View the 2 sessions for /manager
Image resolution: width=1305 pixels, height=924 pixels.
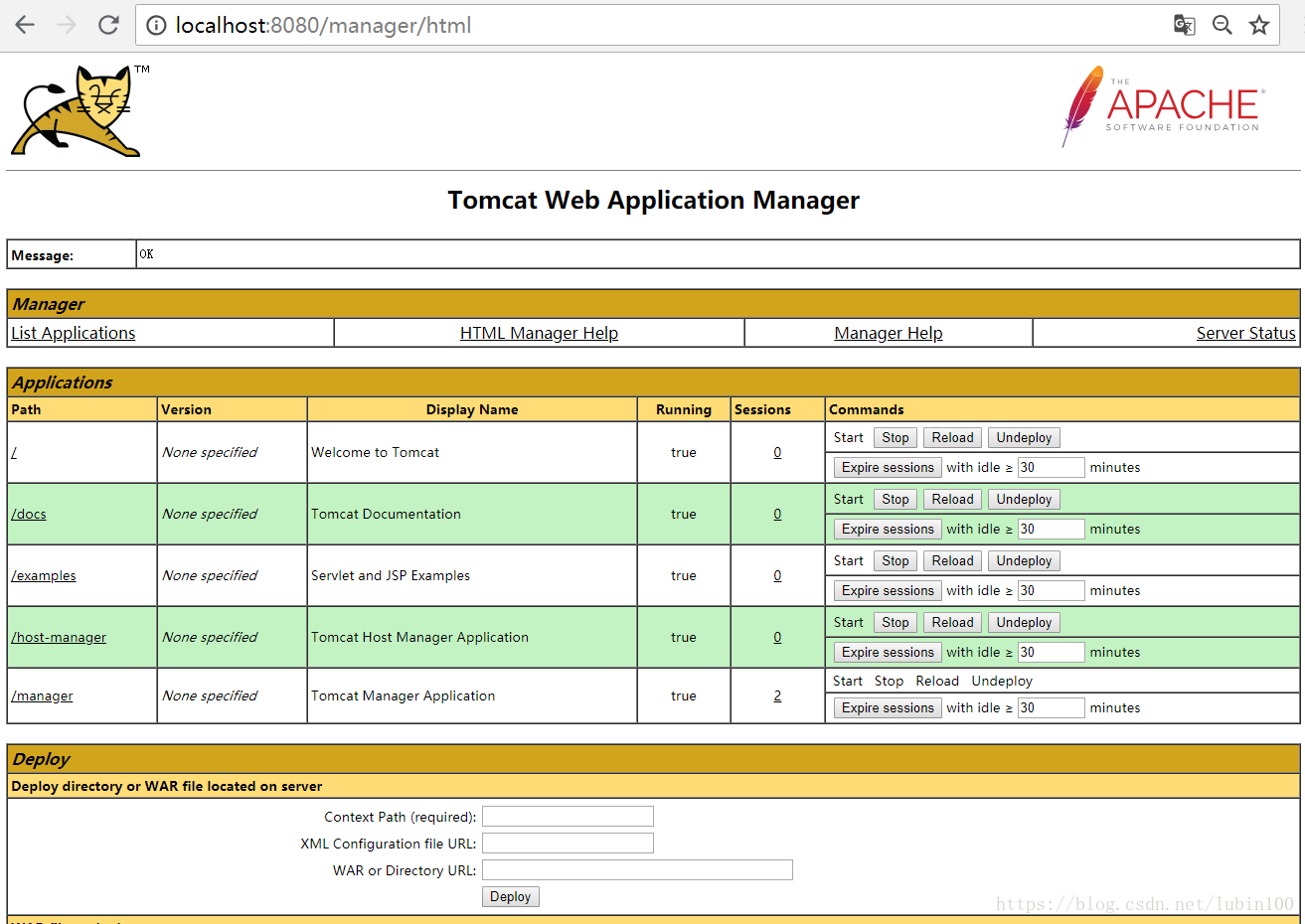[x=777, y=695]
